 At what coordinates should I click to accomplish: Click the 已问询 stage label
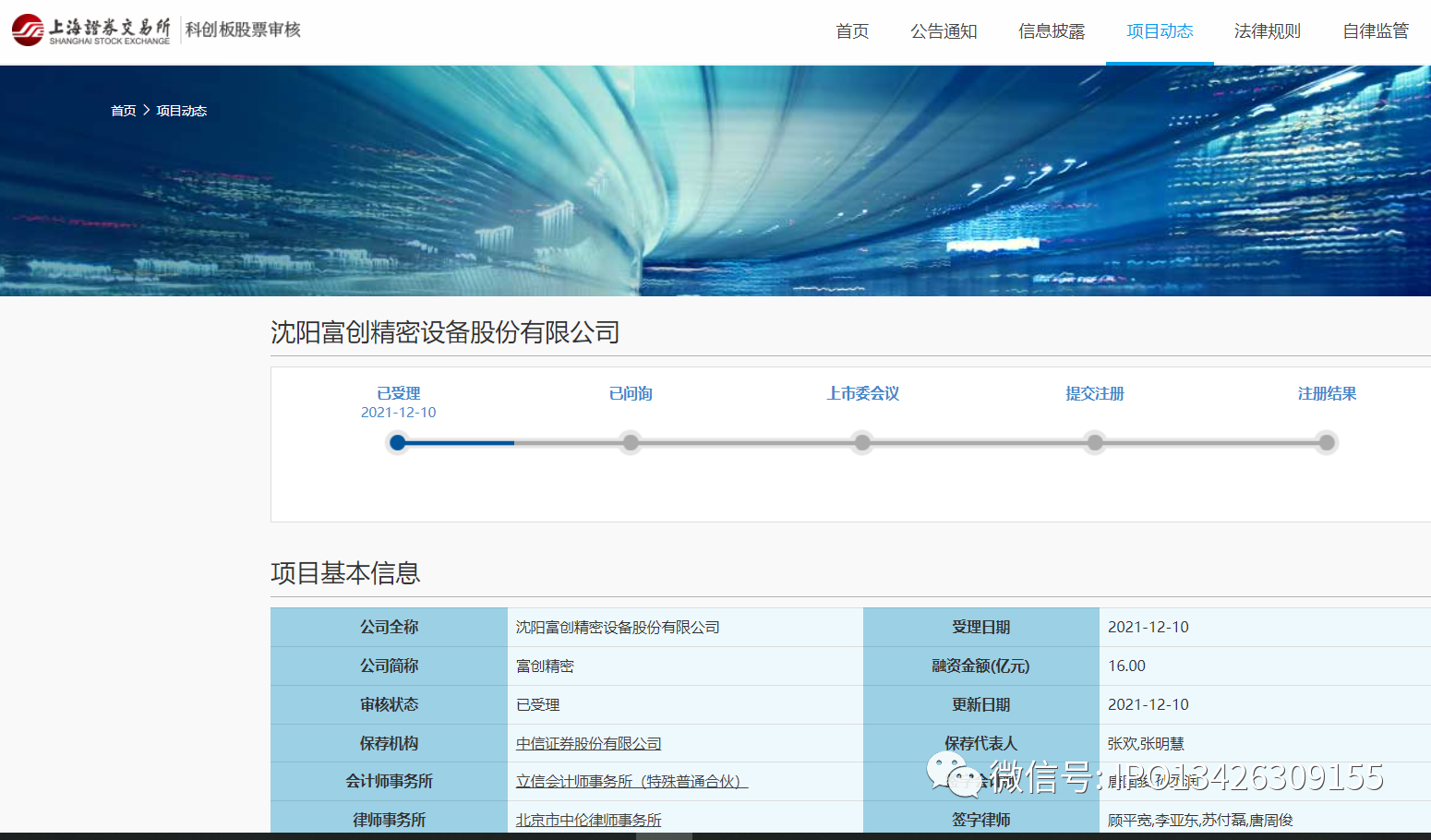[631, 393]
